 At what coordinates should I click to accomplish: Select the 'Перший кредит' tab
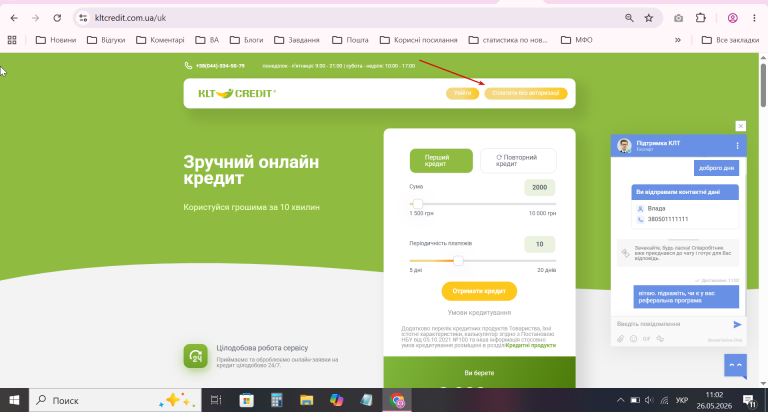click(441, 161)
